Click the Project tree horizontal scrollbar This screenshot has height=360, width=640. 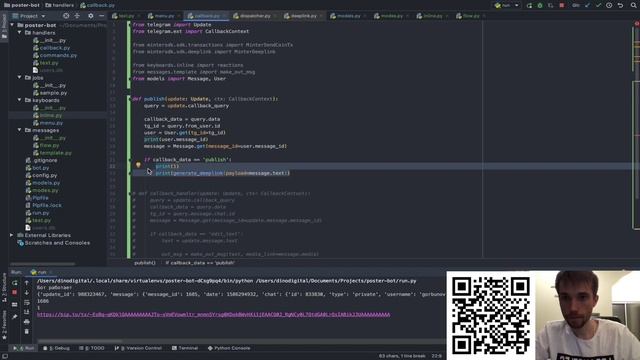[43, 264]
